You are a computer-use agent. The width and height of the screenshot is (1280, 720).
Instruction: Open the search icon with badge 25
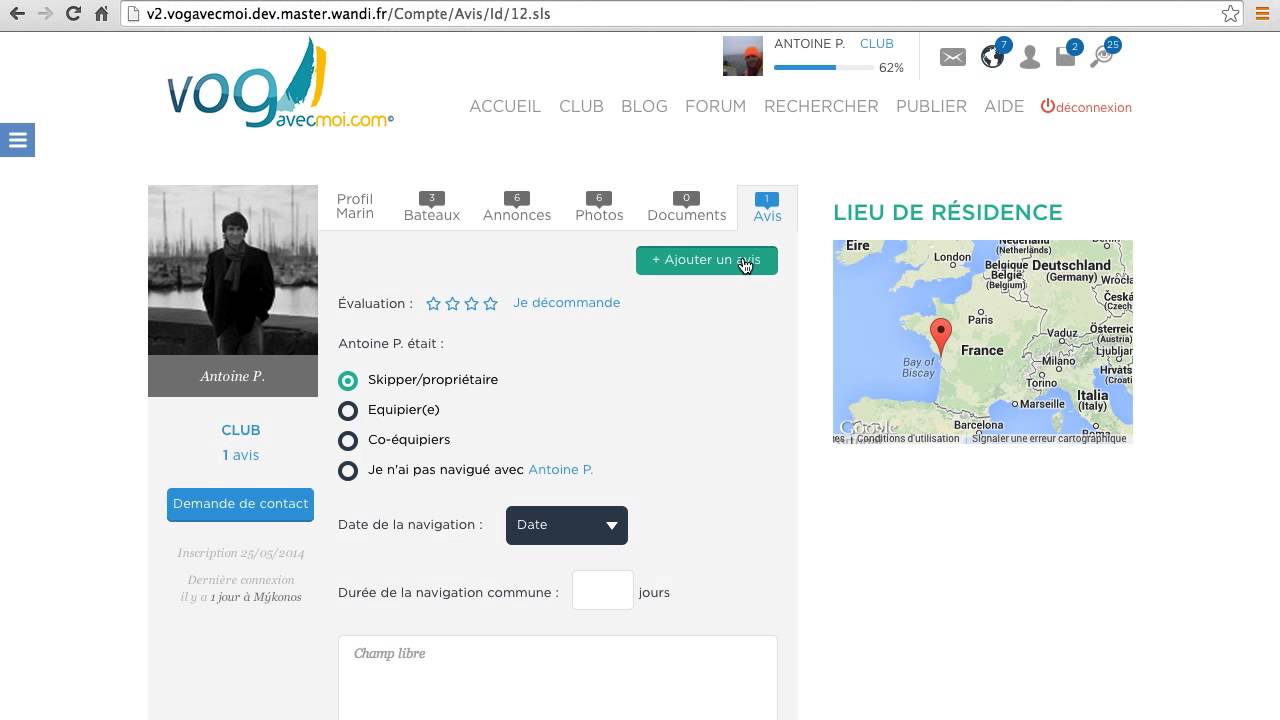pos(1102,56)
